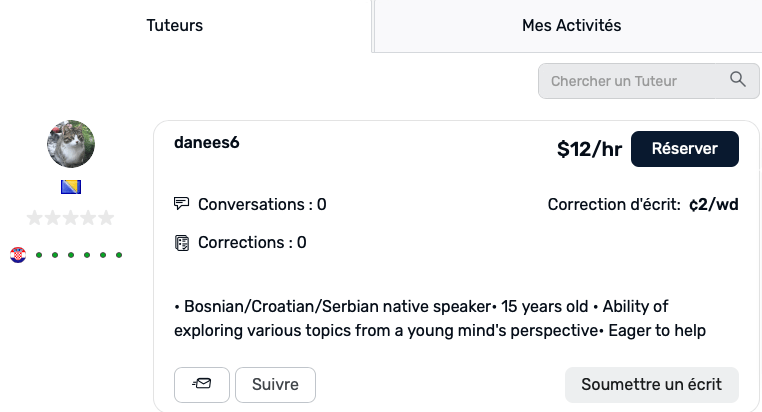Click the Soumettre un écrit button
Screen dimensions: 762x412
coord(651,384)
